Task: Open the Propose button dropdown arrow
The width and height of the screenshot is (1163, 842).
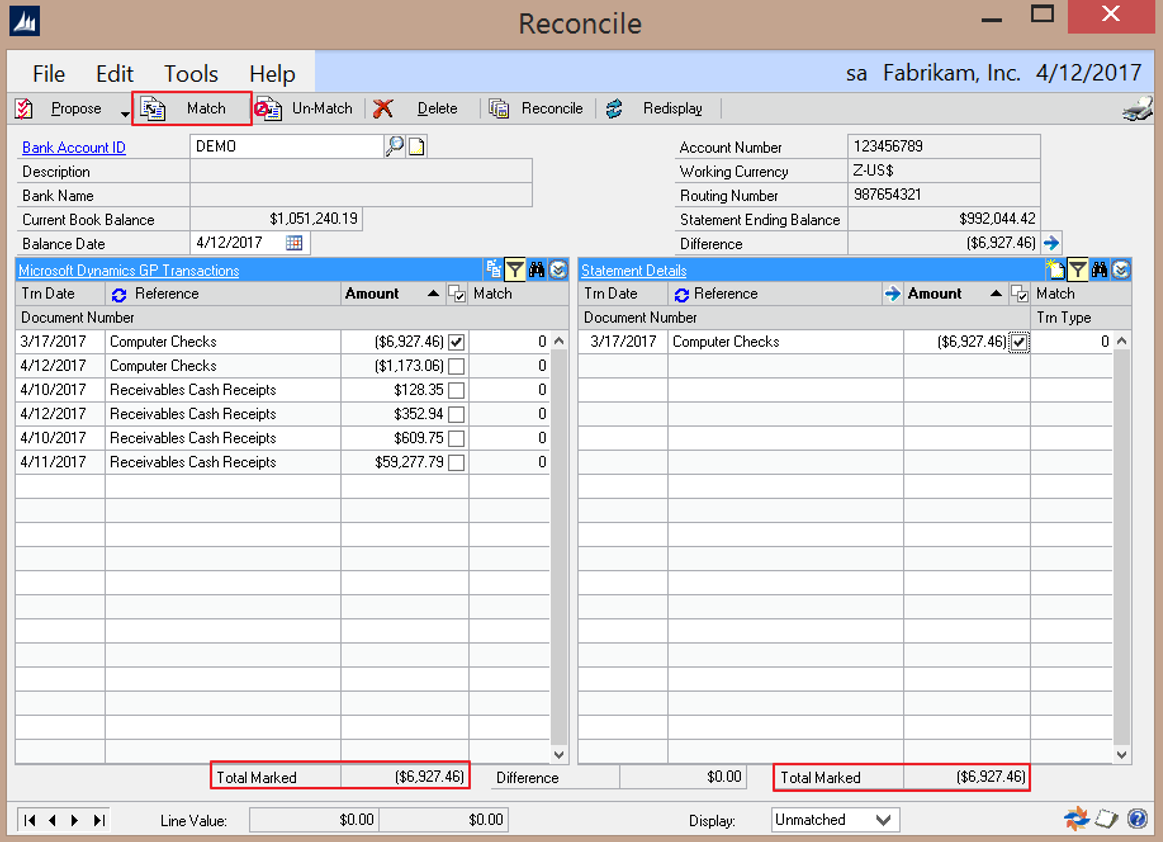Action: pyautogui.click(x=125, y=111)
